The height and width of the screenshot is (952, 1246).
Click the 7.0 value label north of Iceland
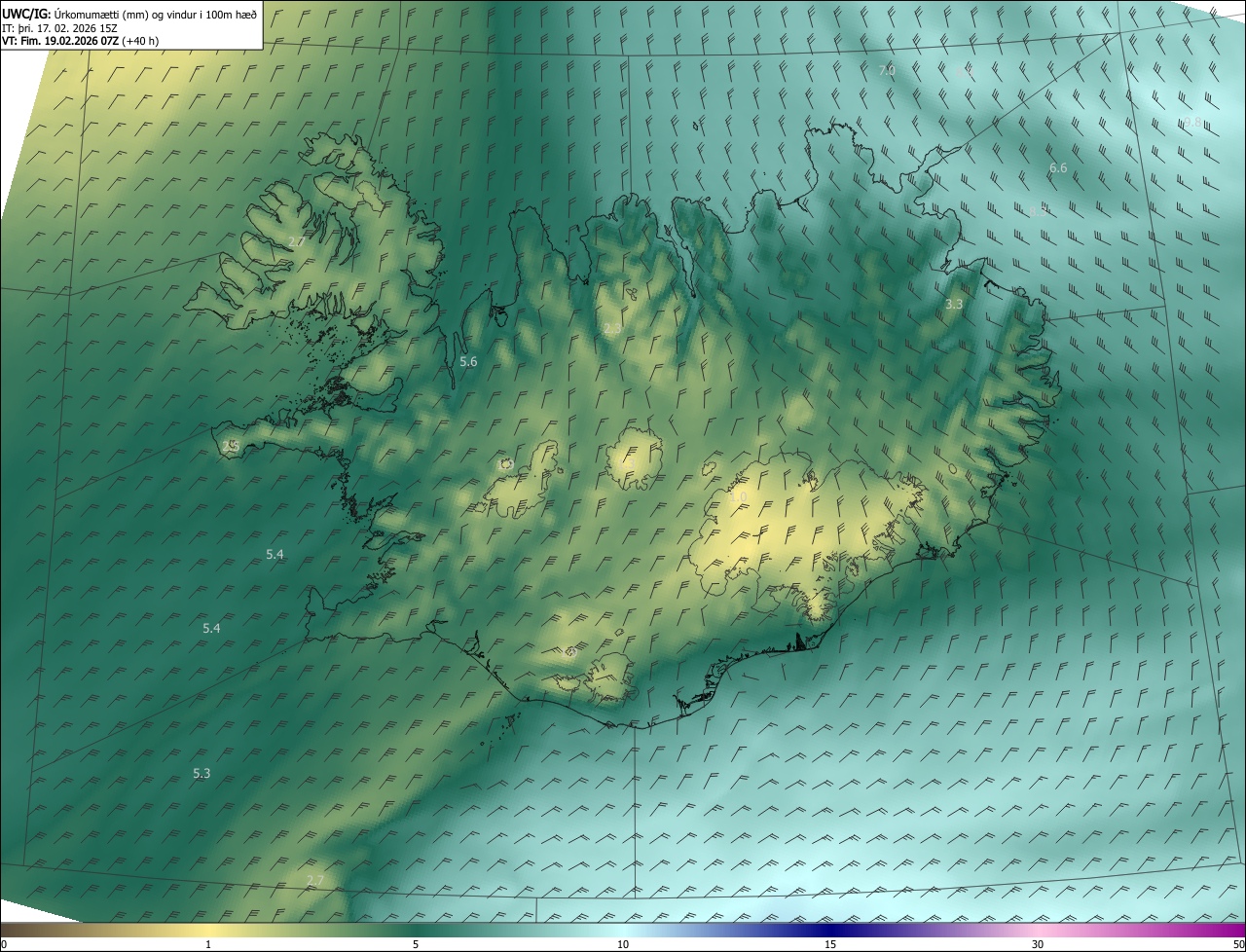[x=887, y=70]
